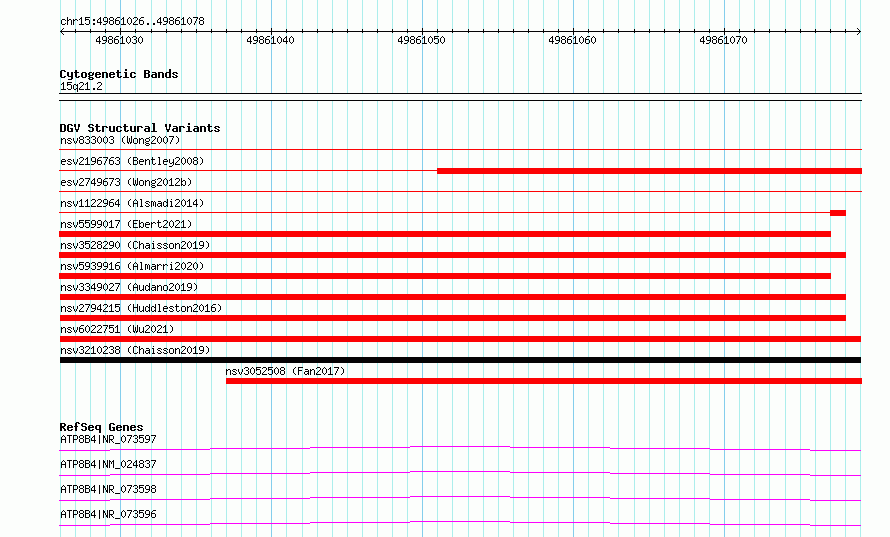
Task: Open variant nsv6022751 (Wu2021)
Action: pyautogui.click(x=117, y=329)
